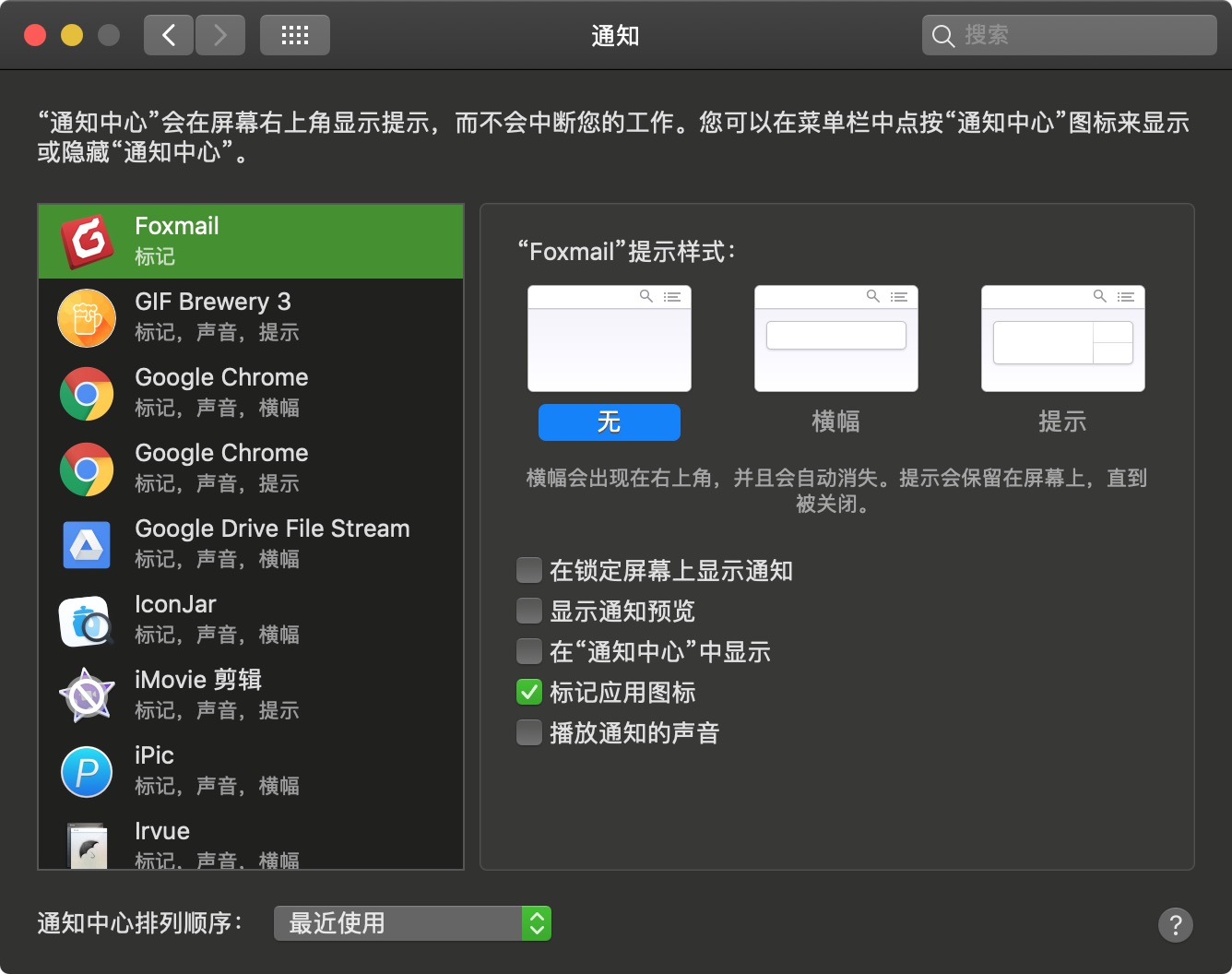Open help with the question mark button
The width and height of the screenshot is (1232, 974).
pos(1176,924)
